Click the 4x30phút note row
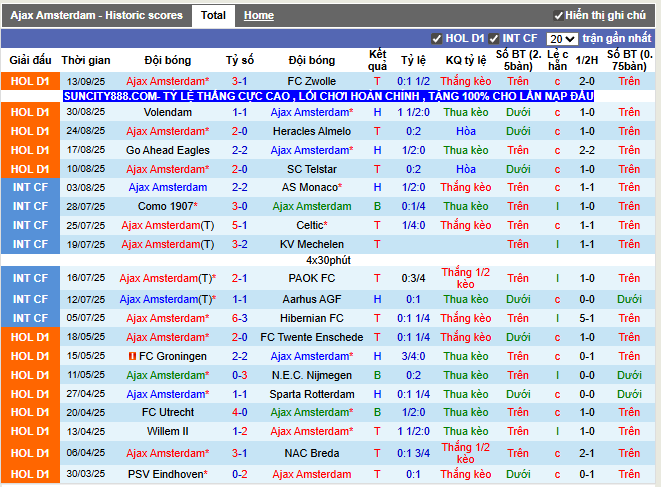The width and height of the screenshot is (661, 487). (328, 260)
